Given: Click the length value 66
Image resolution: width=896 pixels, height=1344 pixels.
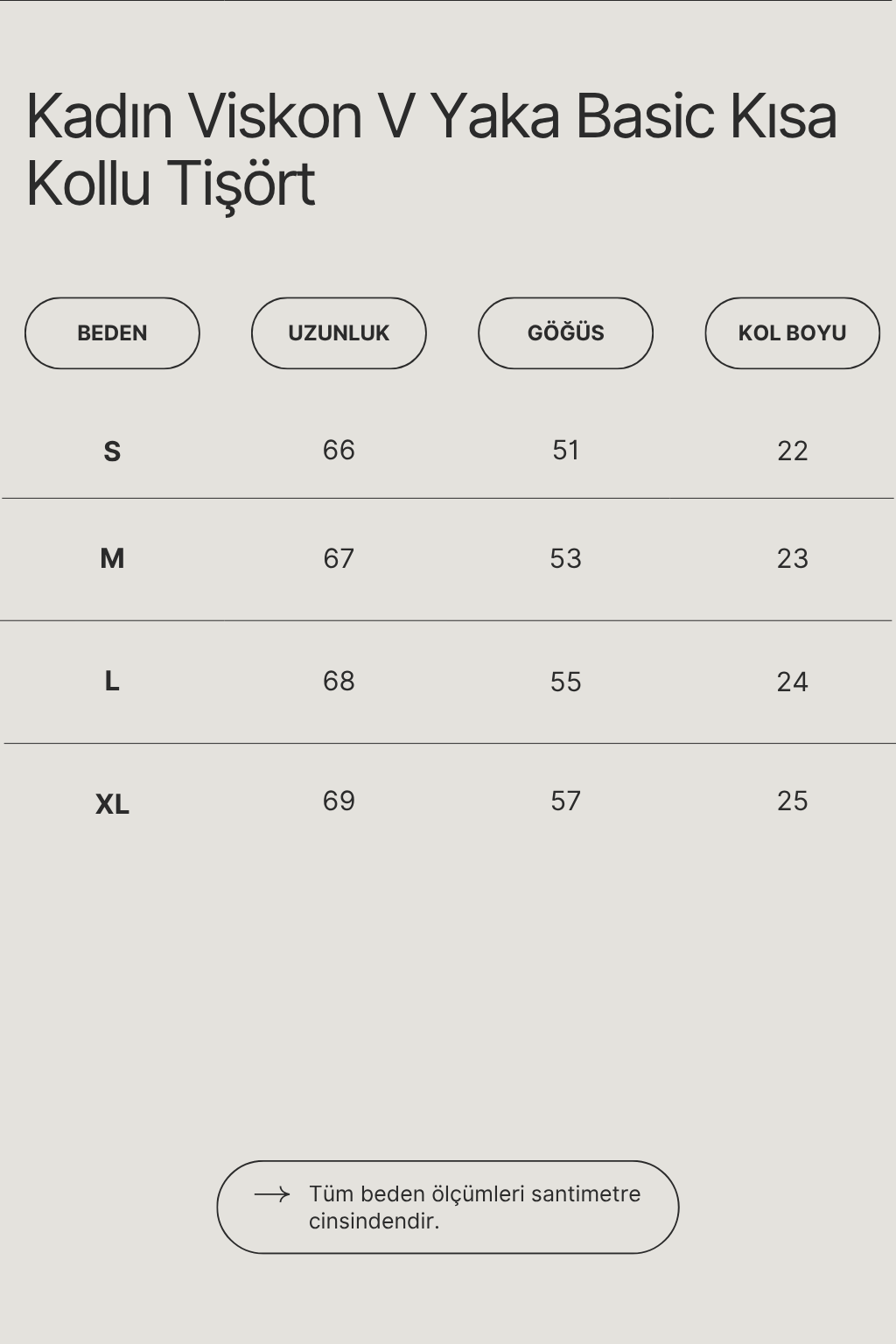Looking at the screenshot, I should tap(339, 450).
